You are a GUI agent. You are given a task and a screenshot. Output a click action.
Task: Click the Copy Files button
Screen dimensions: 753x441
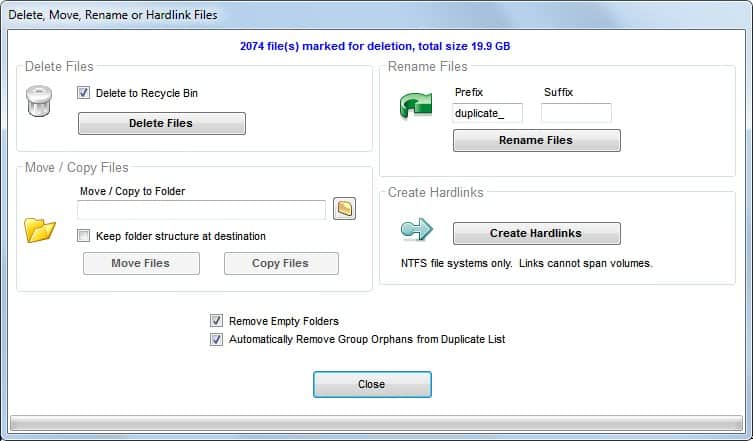point(281,263)
